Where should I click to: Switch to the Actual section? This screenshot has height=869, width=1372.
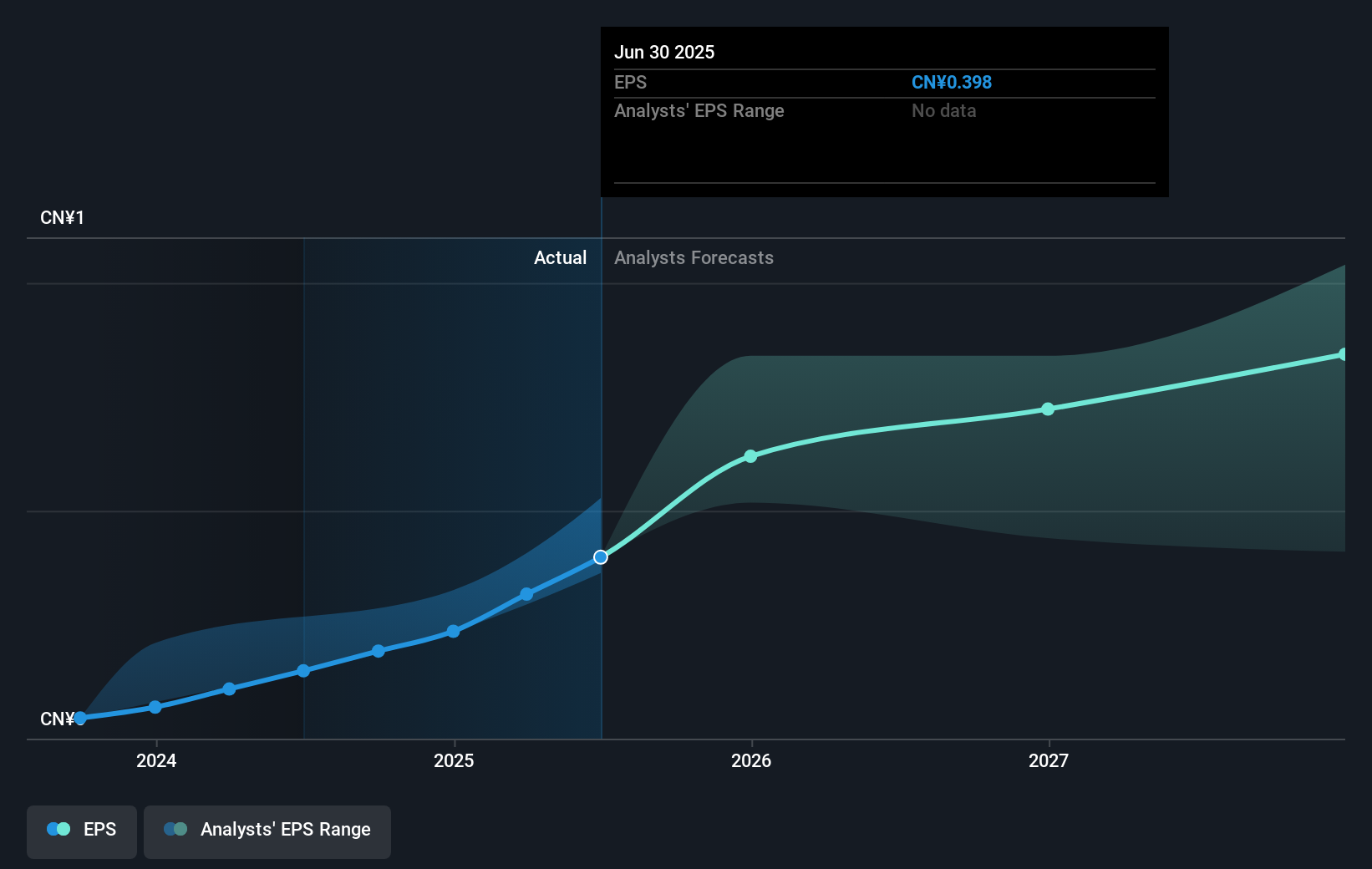coord(560,258)
